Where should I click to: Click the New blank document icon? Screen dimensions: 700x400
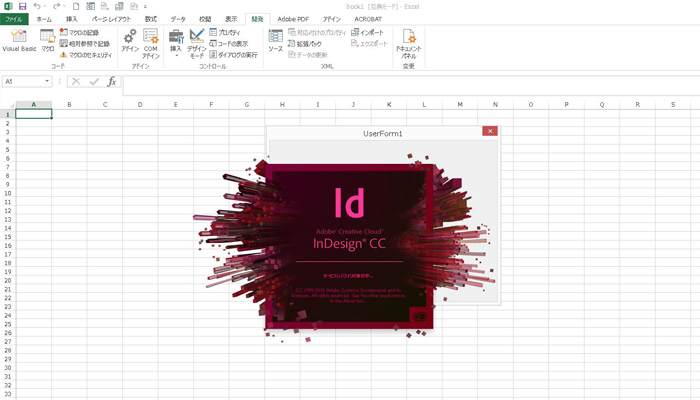tap(76, 6)
